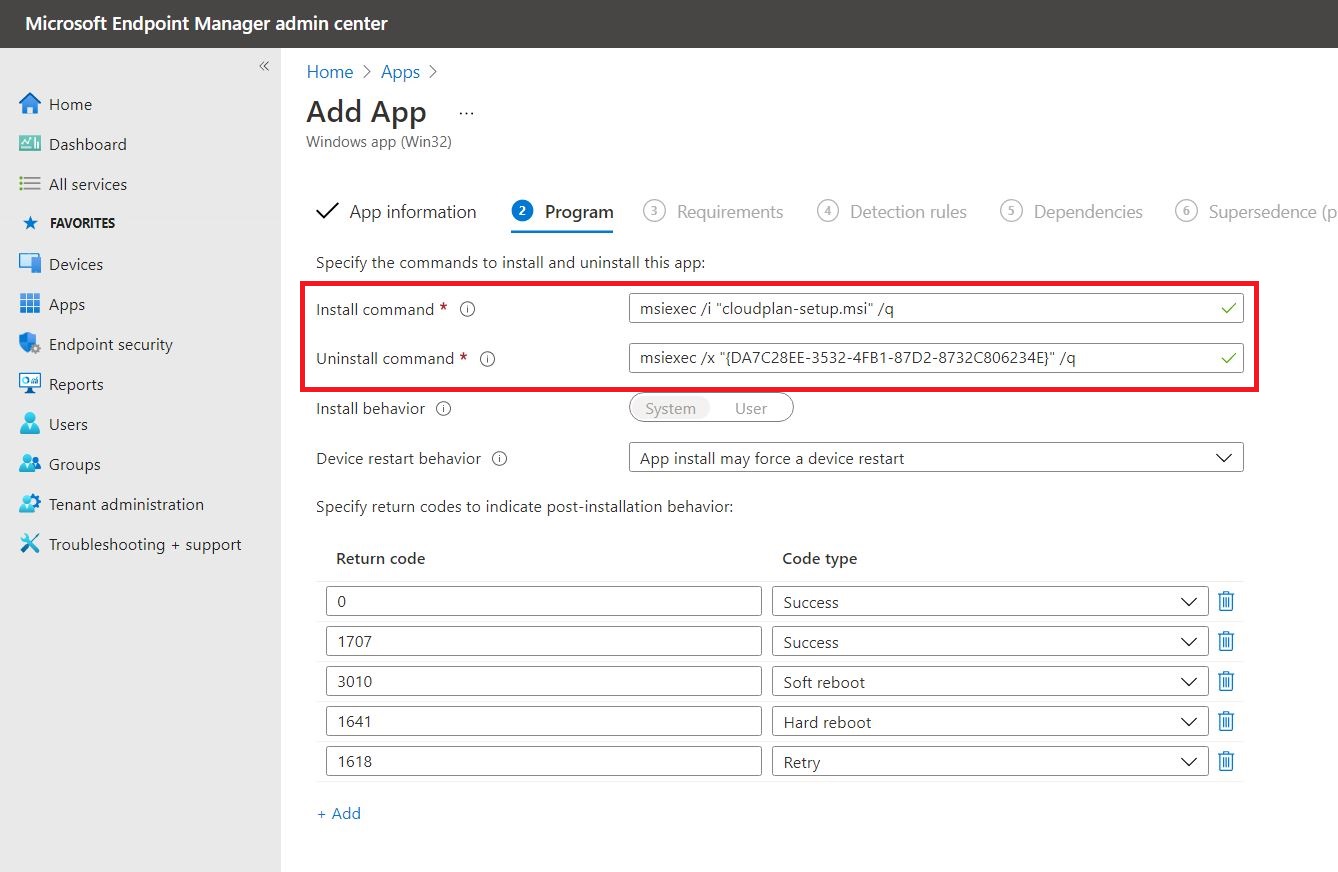The height and width of the screenshot is (872, 1338).
Task: Switch install behavior to User
Action: [x=751, y=407]
